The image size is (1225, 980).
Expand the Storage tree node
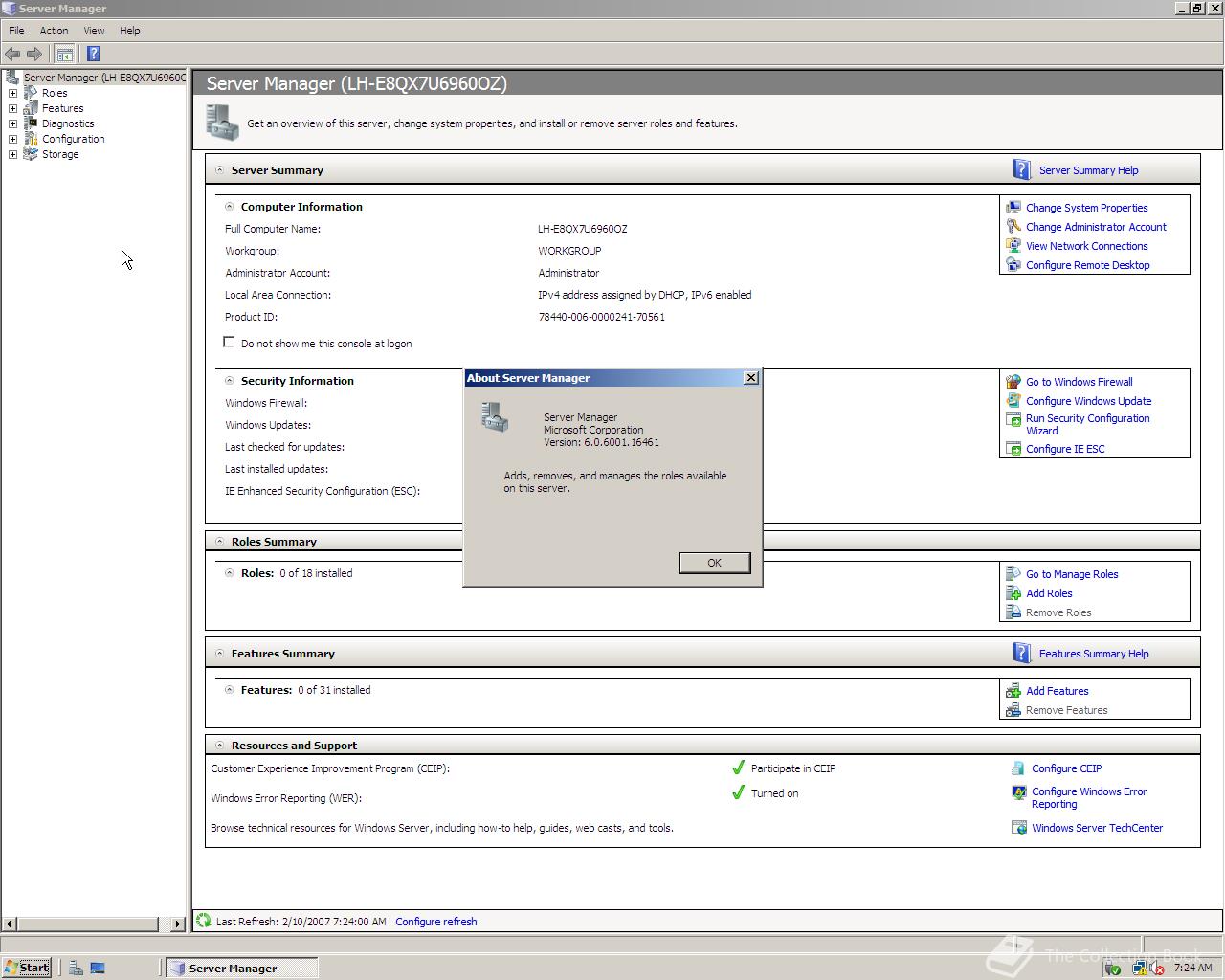pos(12,154)
